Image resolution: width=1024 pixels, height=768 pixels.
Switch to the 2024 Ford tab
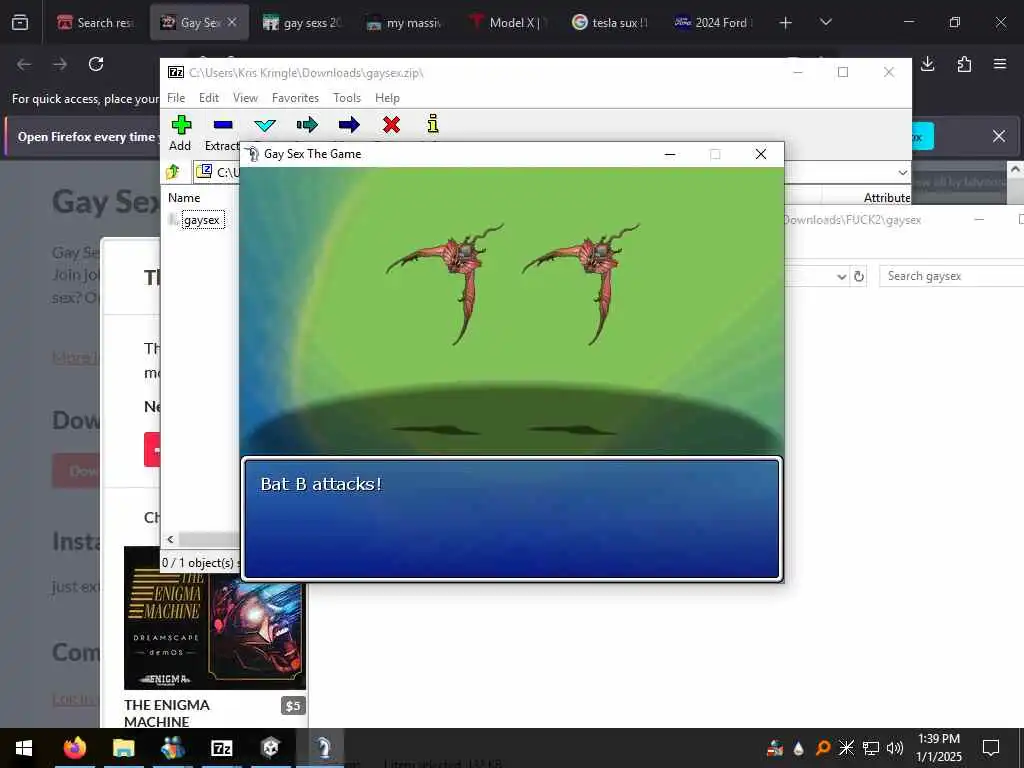point(713,22)
